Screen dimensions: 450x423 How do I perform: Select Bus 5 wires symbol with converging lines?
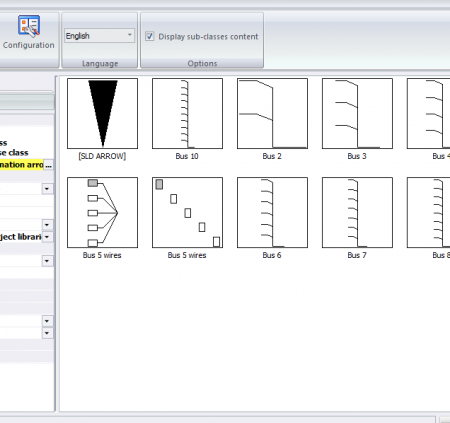click(x=102, y=212)
